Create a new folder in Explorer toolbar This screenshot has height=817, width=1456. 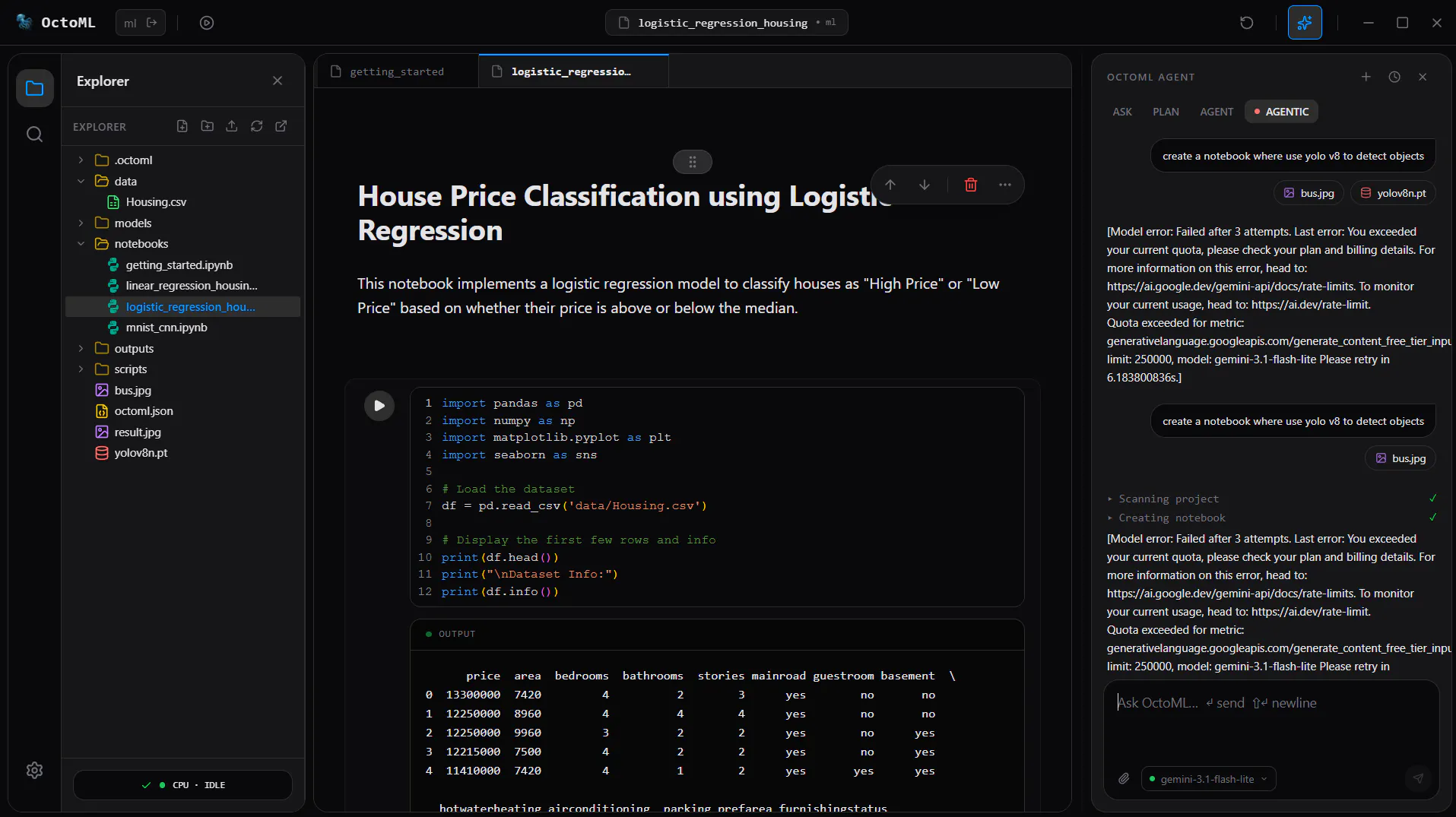coord(207,126)
